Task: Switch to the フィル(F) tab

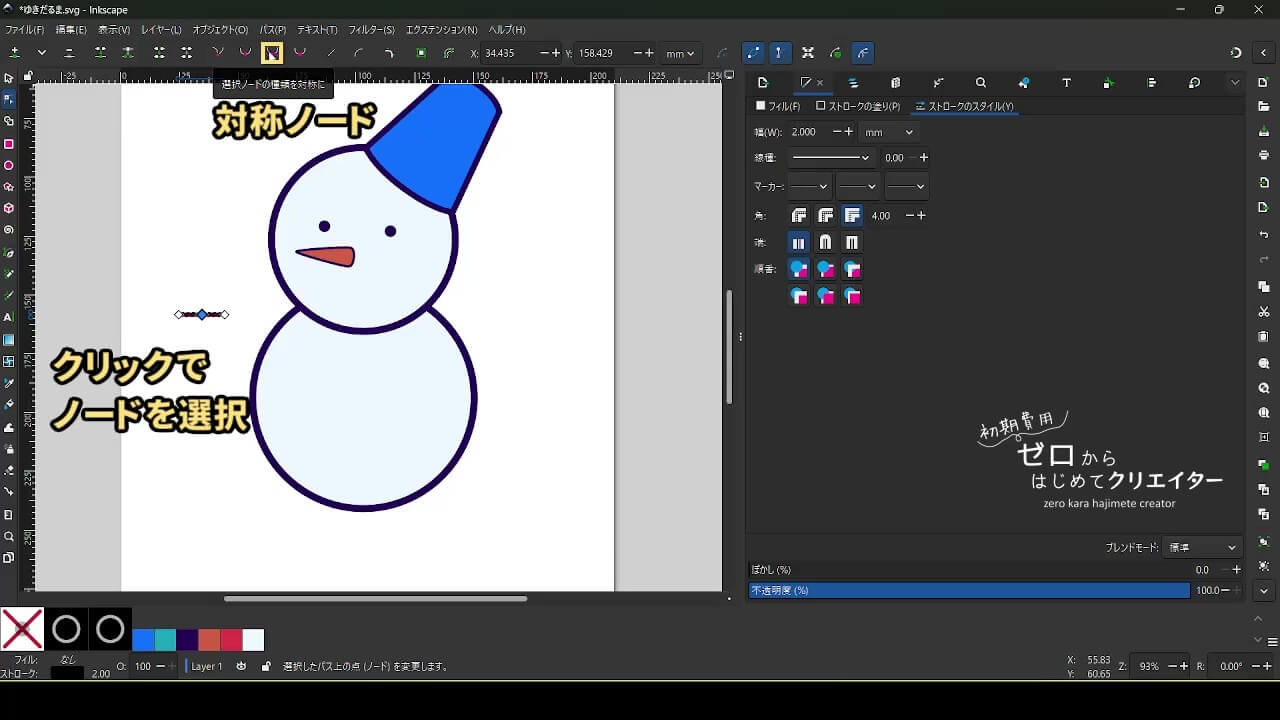Action: coord(778,106)
